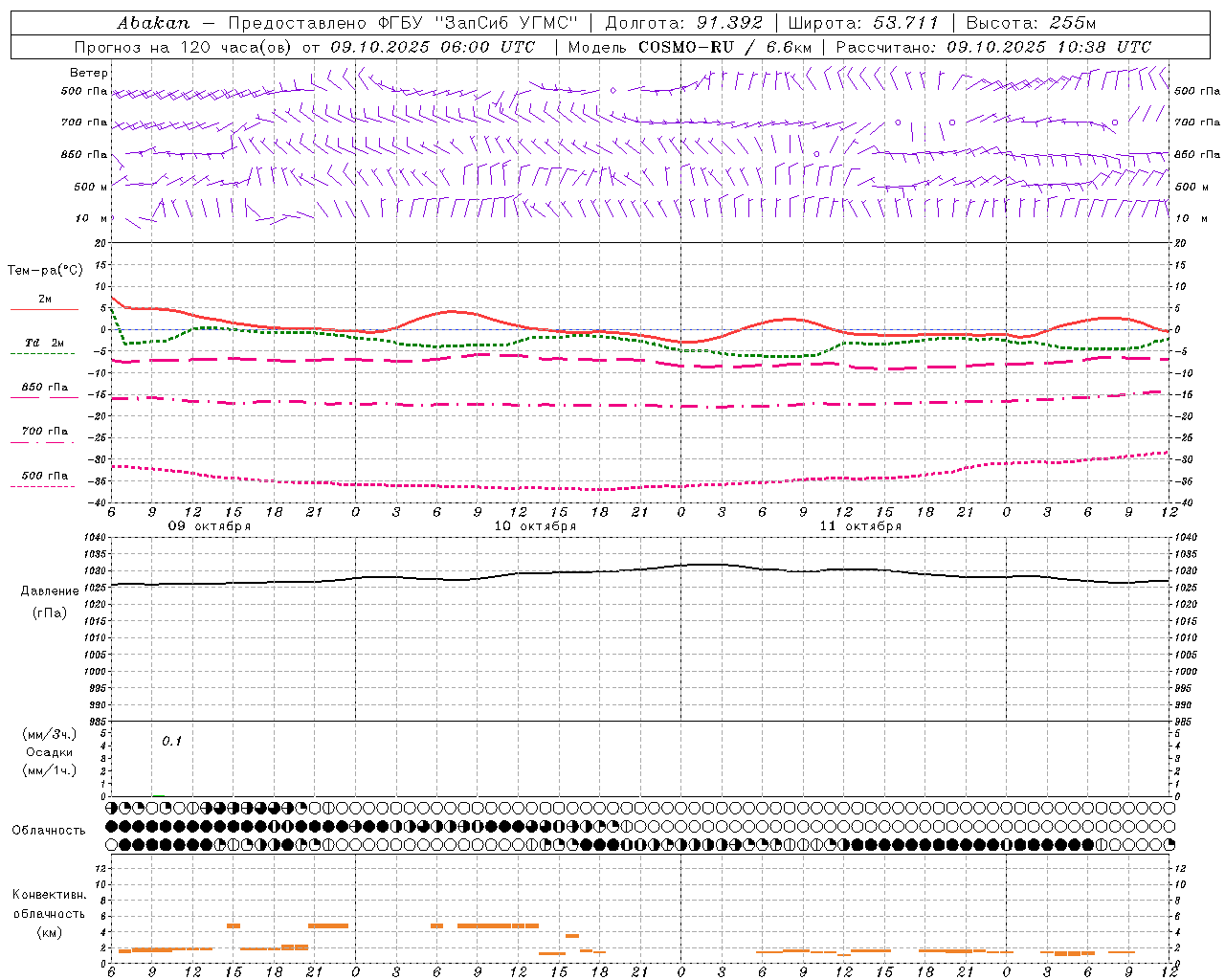
Task: Click the '0.1' precipitation amount value
Action: tap(171, 741)
